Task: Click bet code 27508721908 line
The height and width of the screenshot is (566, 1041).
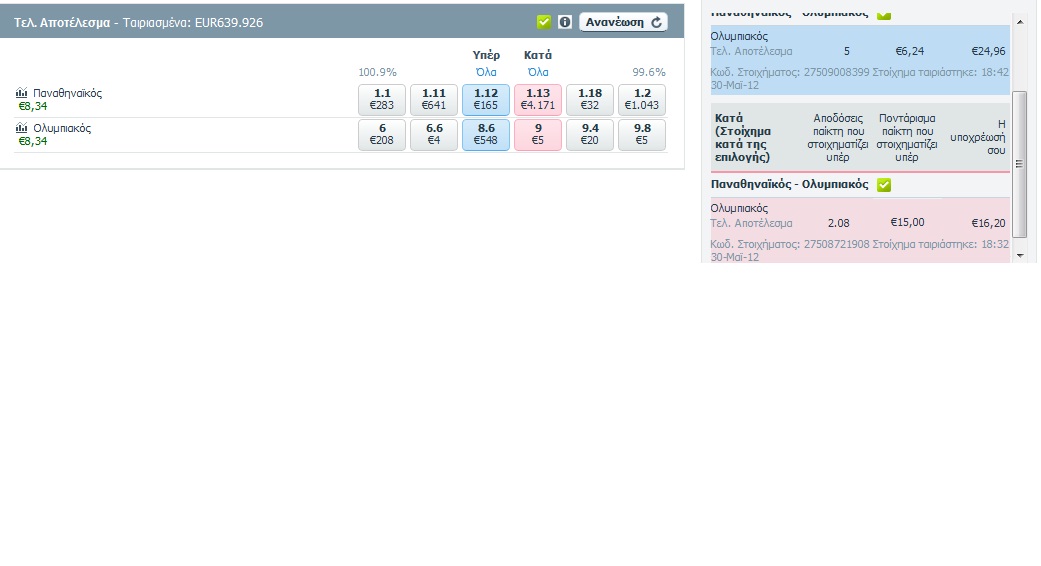Action: pyautogui.click(x=860, y=250)
